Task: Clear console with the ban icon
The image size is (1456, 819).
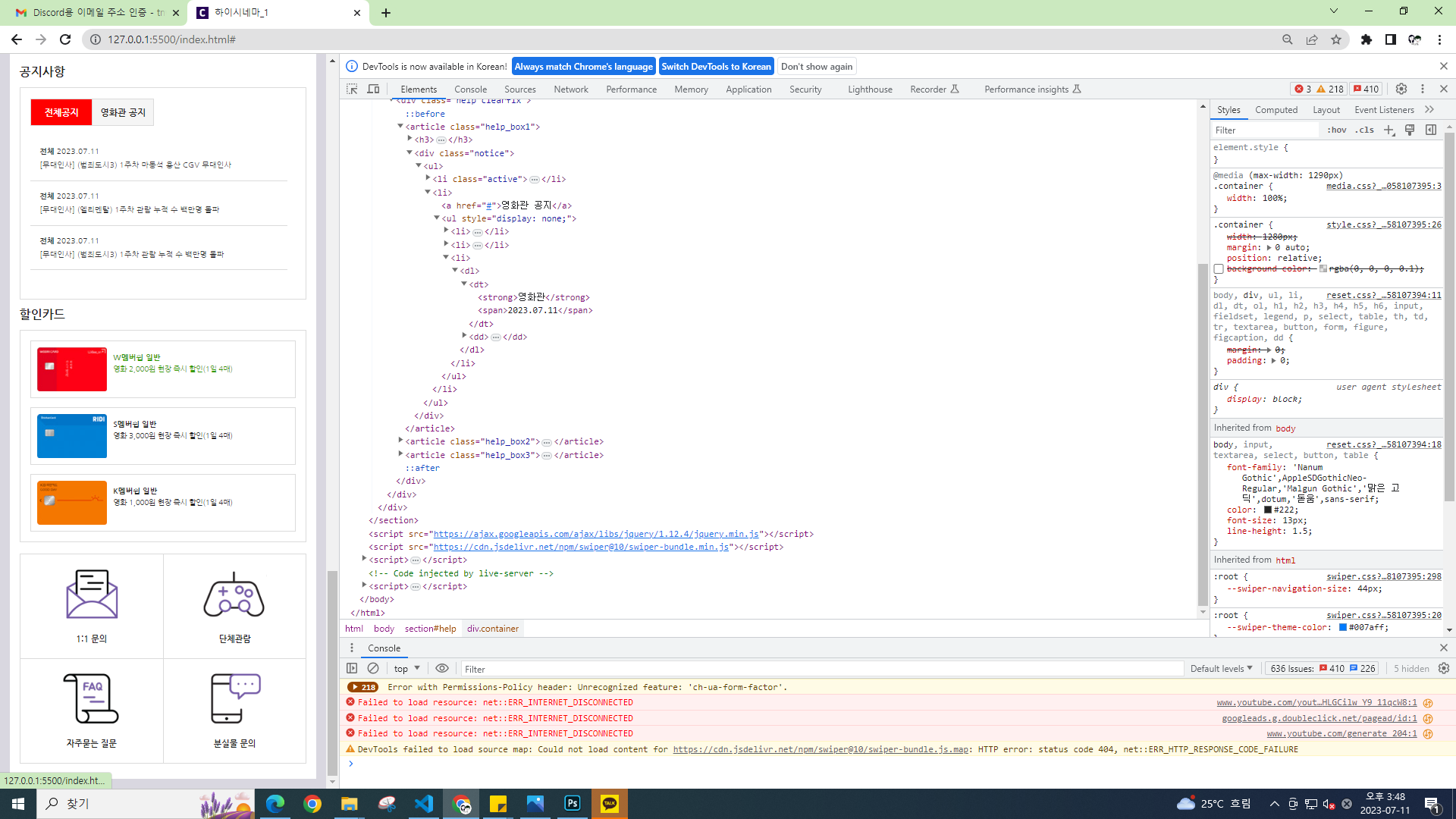Action: pyautogui.click(x=373, y=668)
